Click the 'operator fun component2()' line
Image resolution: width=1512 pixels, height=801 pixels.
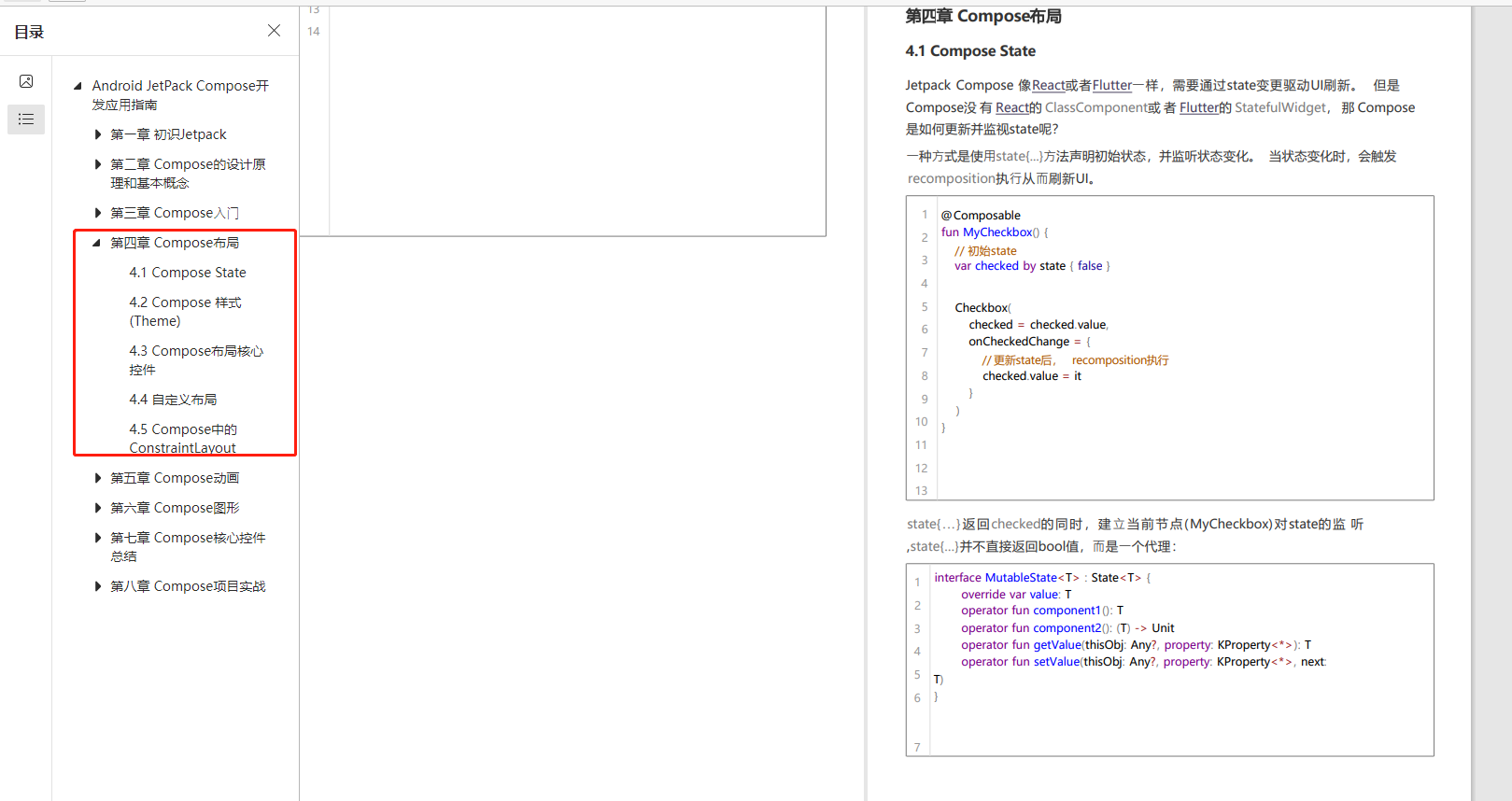pyautogui.click(x=1067, y=628)
